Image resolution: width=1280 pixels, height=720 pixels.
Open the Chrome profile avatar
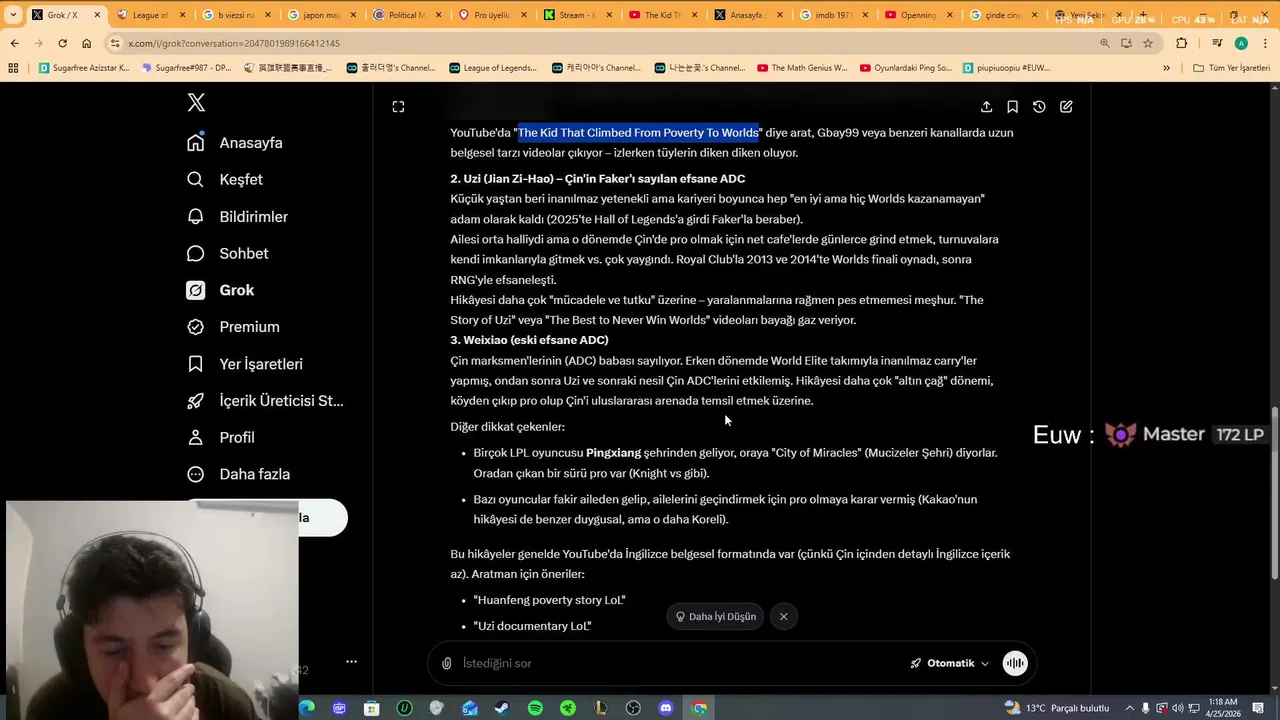(x=1241, y=43)
